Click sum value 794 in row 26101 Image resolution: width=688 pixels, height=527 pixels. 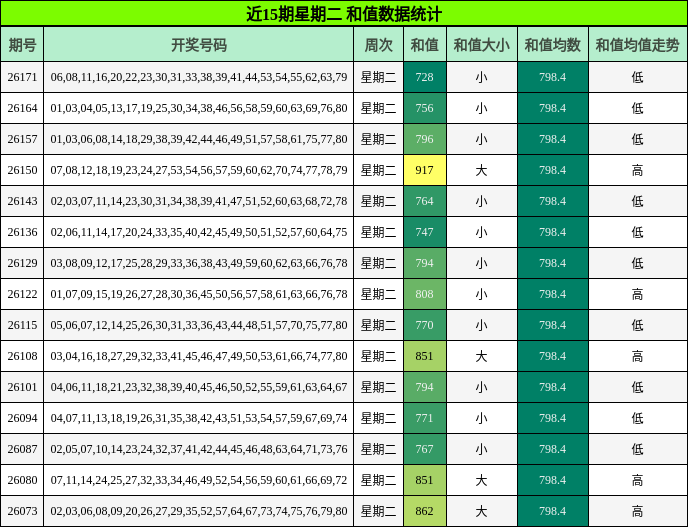[x=424, y=387]
